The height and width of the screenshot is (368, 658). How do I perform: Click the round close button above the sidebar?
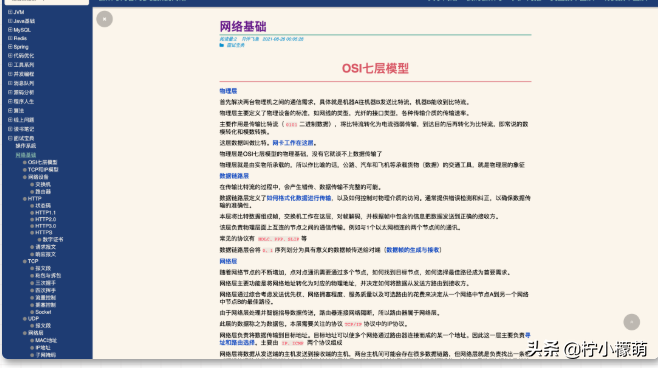104,19
